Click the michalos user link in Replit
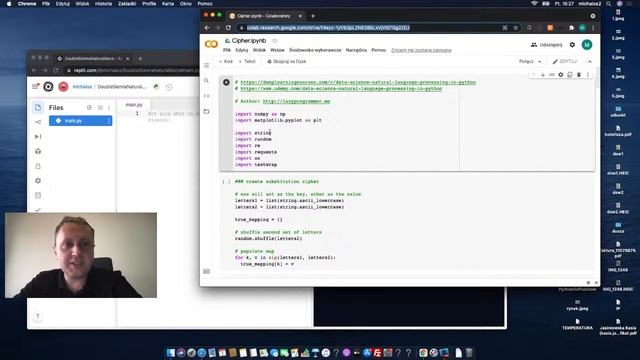The height and width of the screenshot is (360, 640). tap(82, 87)
